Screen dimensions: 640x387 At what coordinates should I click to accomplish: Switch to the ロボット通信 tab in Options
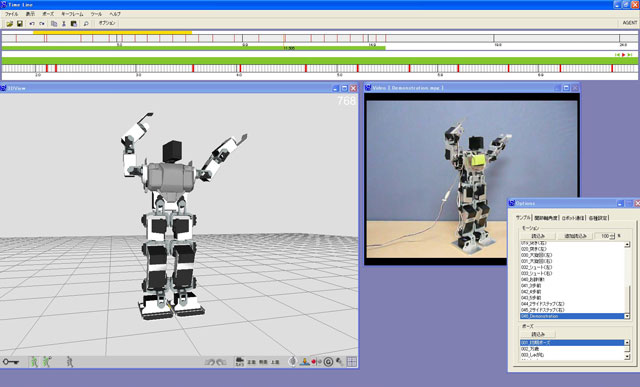pos(573,218)
